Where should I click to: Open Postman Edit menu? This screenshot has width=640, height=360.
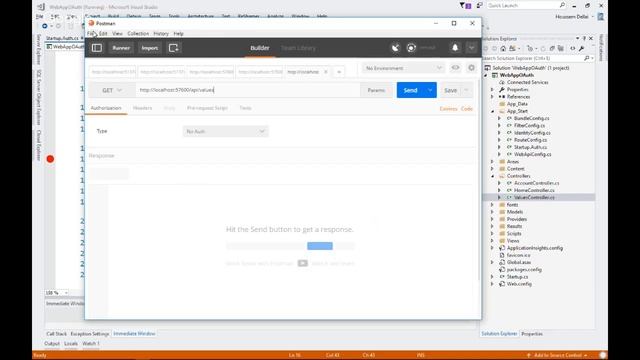(x=103, y=33)
